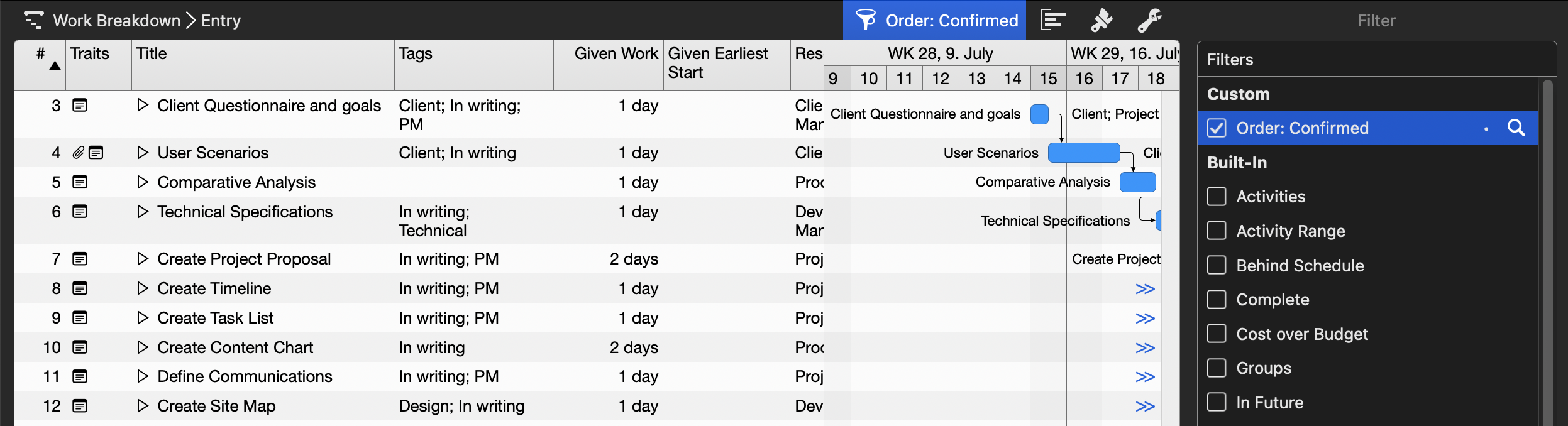Viewport: 1568px width, 426px height.
Task: Click the Order: Confirmed funnel filter button
Action: tap(934, 20)
